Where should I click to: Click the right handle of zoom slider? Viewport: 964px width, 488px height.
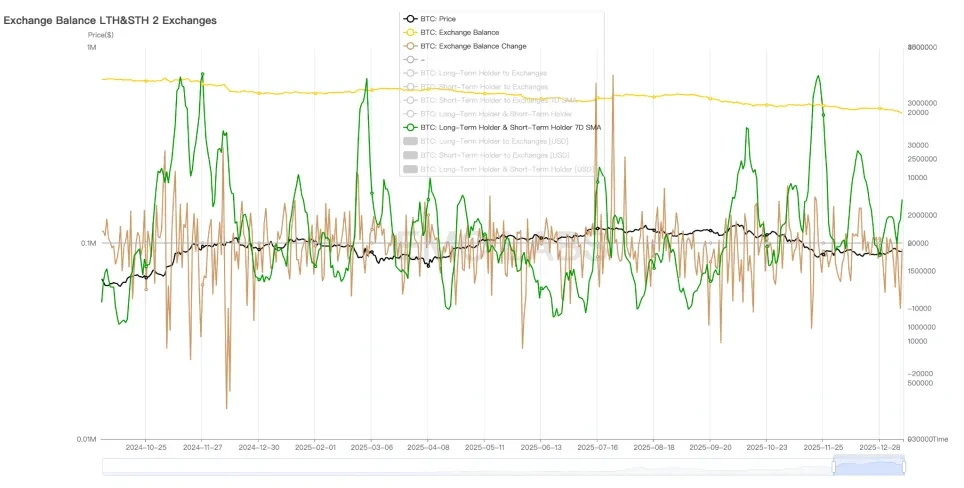pyautogui.click(x=905, y=465)
